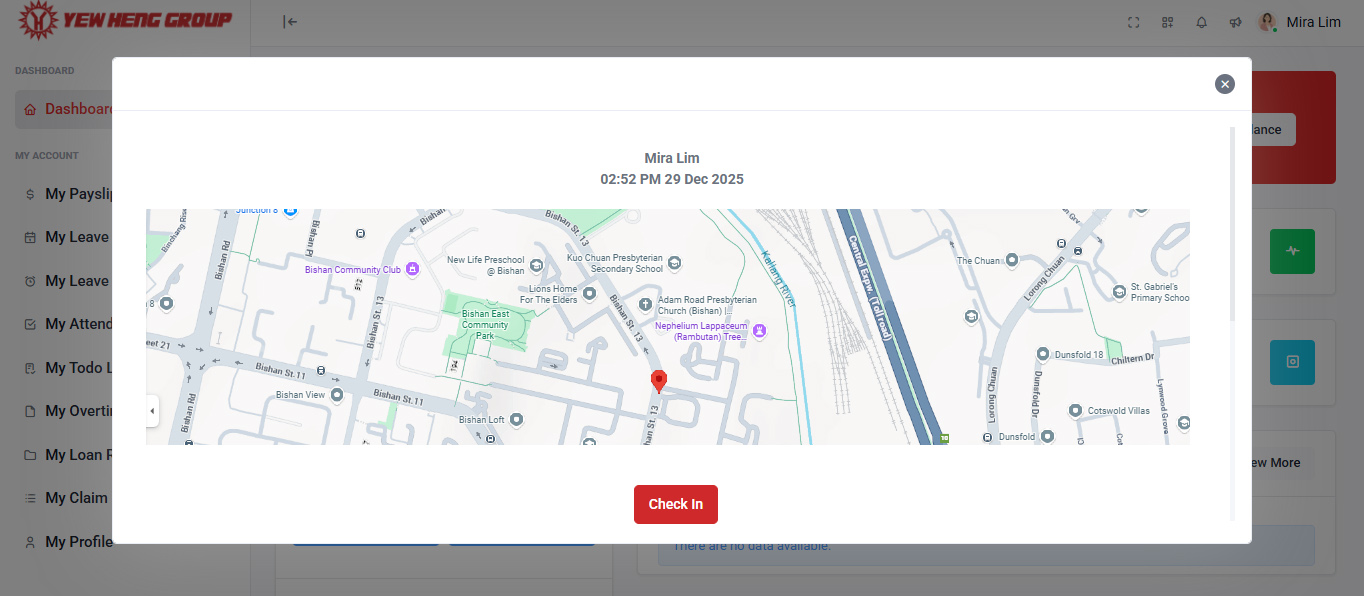1364x596 pixels.
Task: Click the green activity pulse icon
Action: 1292,251
